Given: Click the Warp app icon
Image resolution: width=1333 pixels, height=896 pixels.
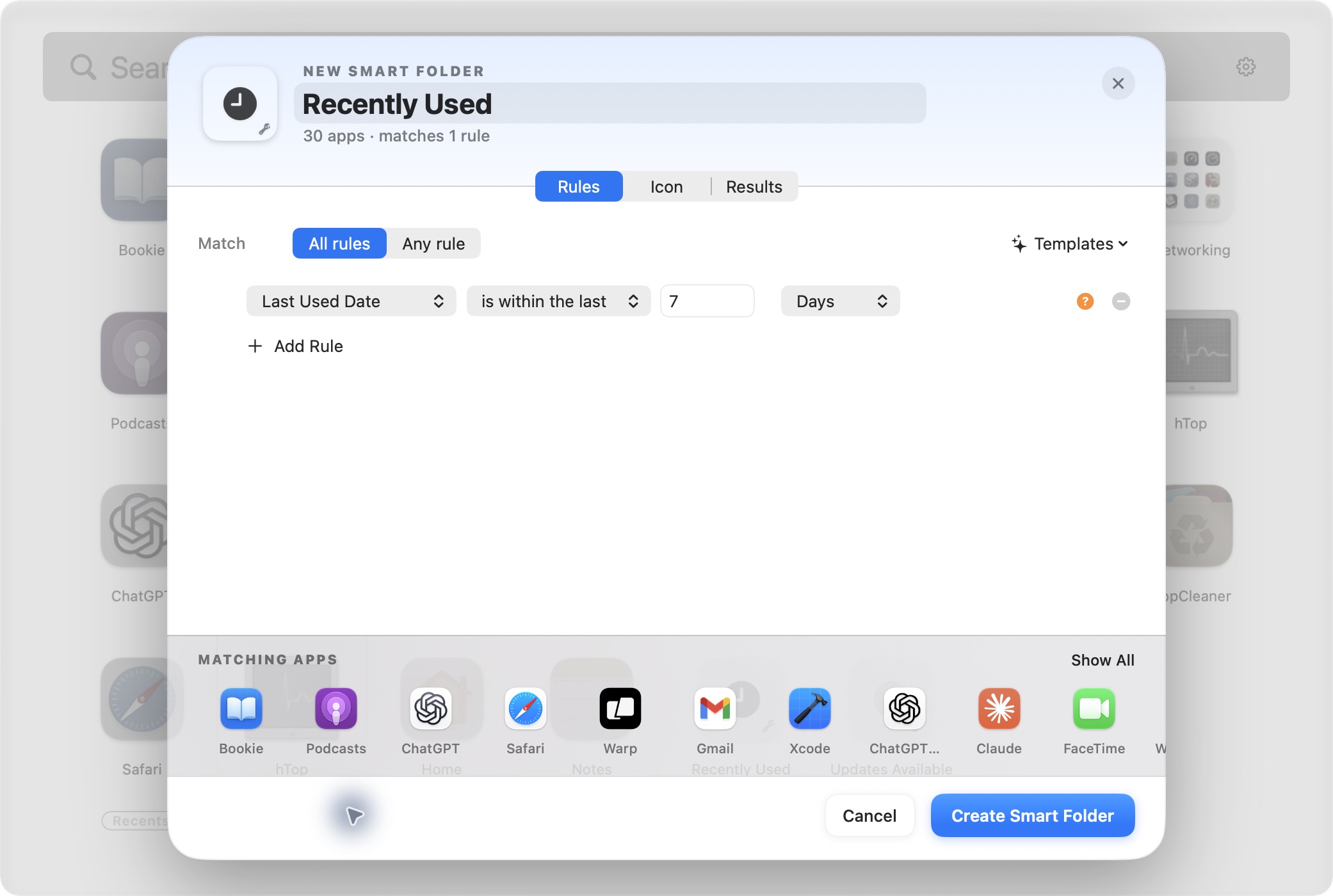Looking at the screenshot, I should pyautogui.click(x=620, y=708).
